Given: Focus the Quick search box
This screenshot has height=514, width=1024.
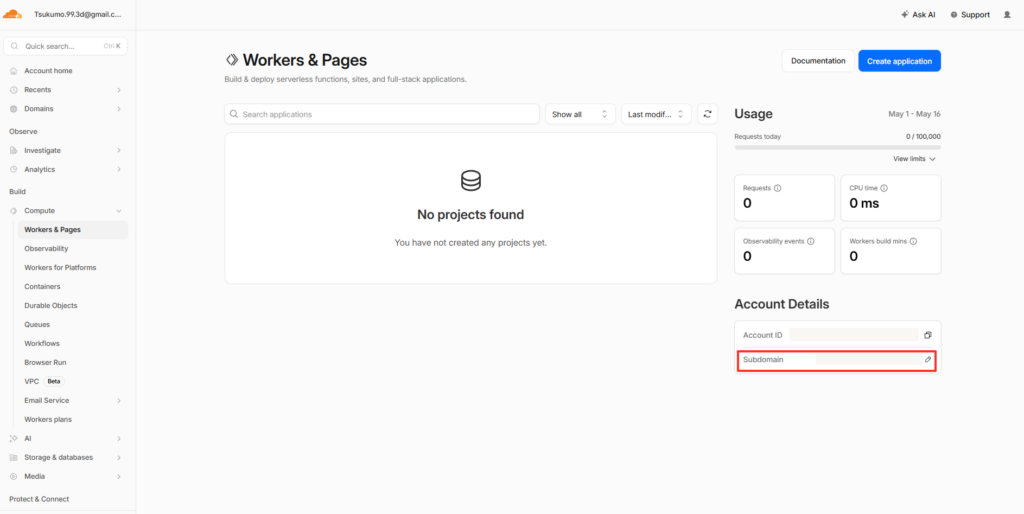Looking at the screenshot, I should [65, 46].
